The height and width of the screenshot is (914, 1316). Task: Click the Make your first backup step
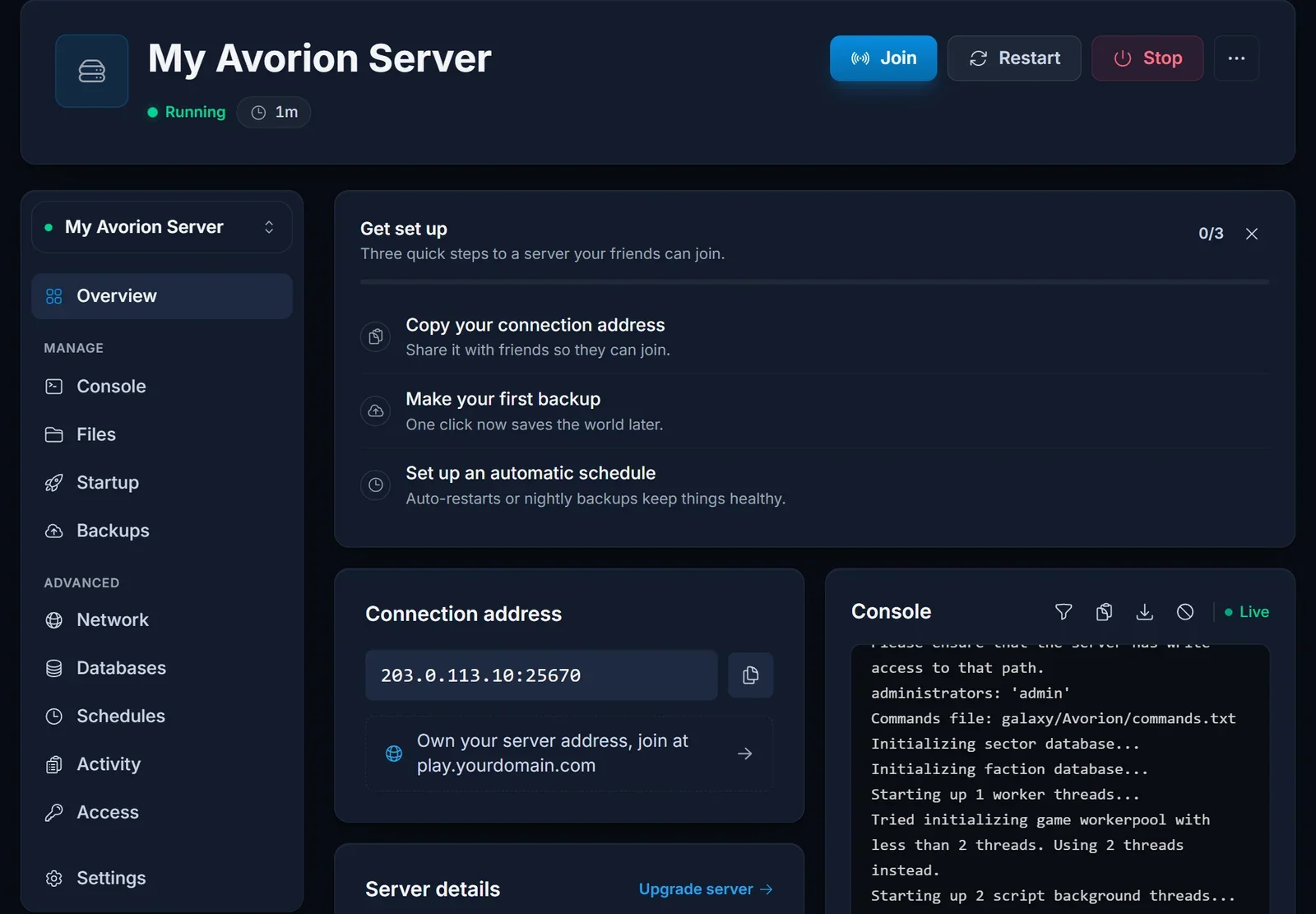[814, 411]
